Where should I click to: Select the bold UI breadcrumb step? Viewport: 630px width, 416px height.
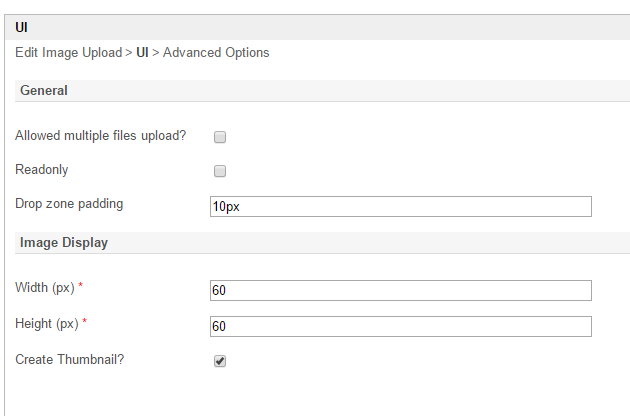tap(143, 52)
